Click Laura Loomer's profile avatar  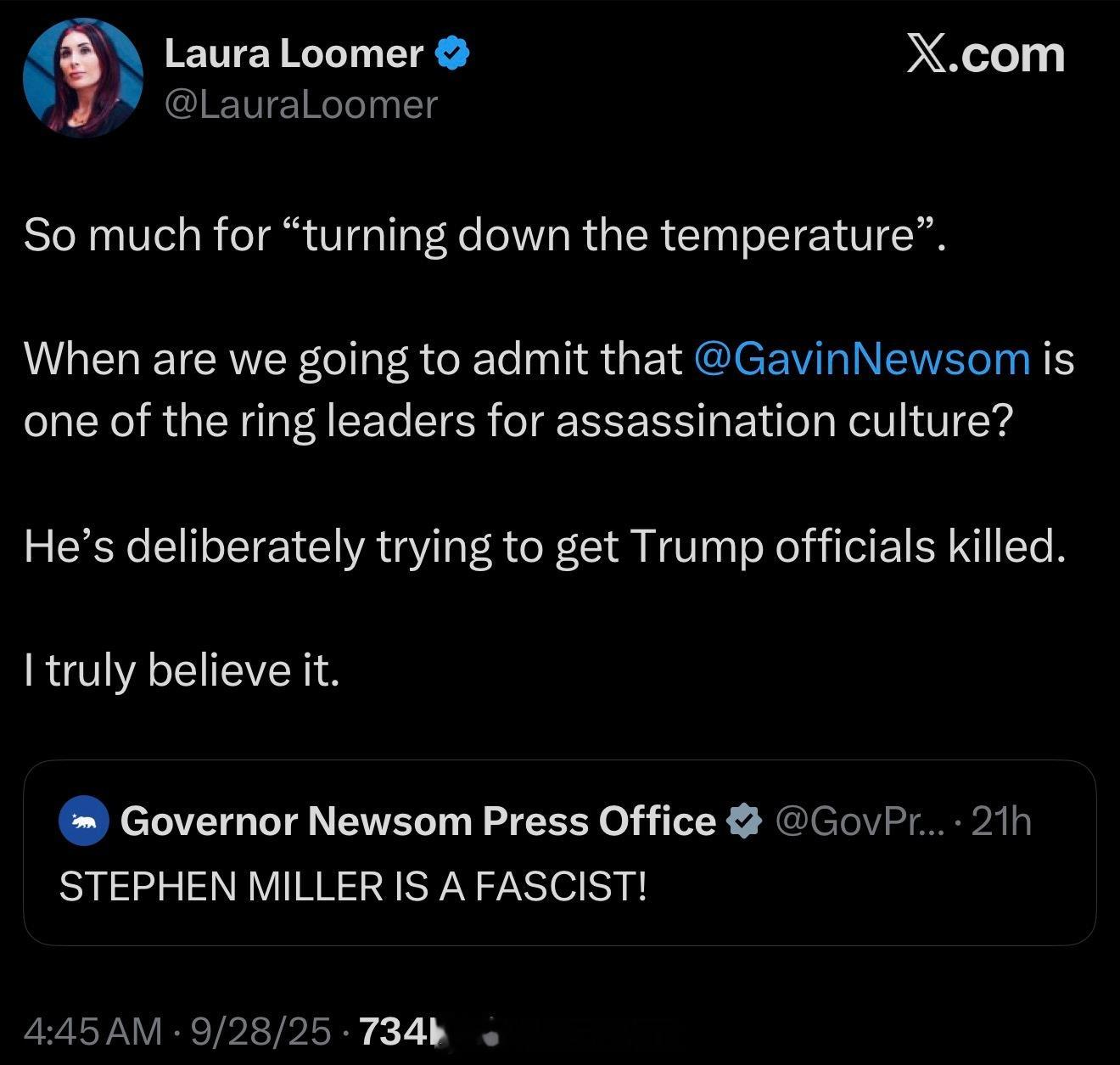(82, 78)
